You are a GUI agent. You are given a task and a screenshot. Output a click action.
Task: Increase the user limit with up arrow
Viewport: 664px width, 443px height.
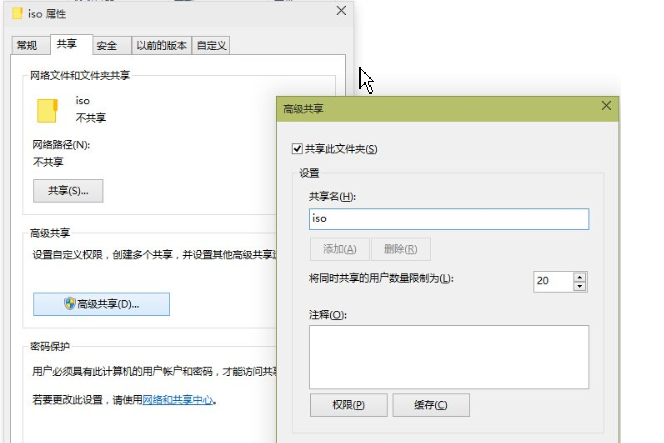(x=580, y=276)
